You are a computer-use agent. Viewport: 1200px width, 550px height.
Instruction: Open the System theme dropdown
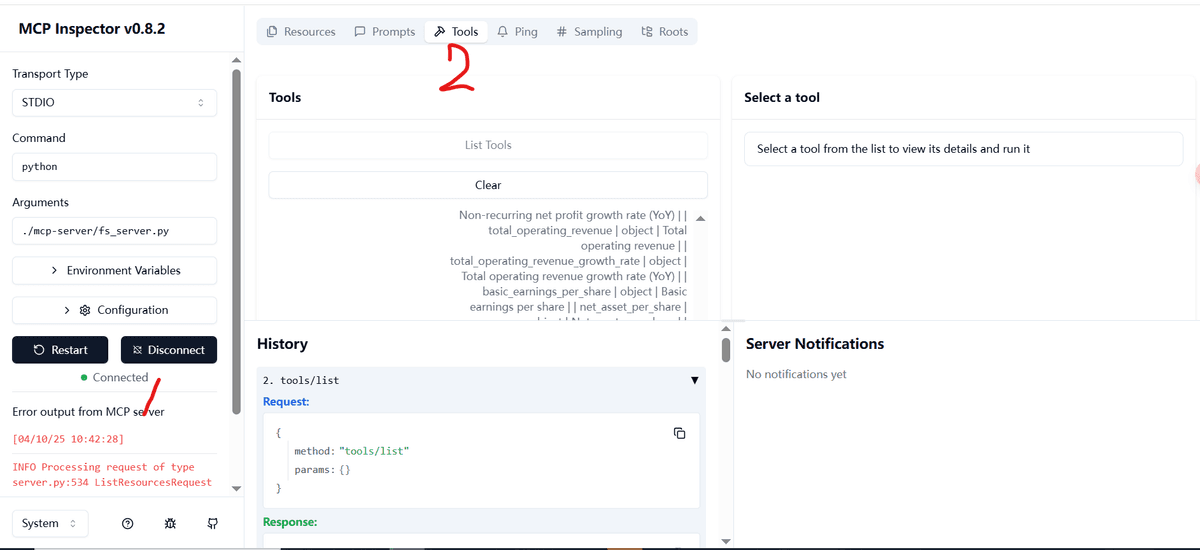(x=50, y=523)
